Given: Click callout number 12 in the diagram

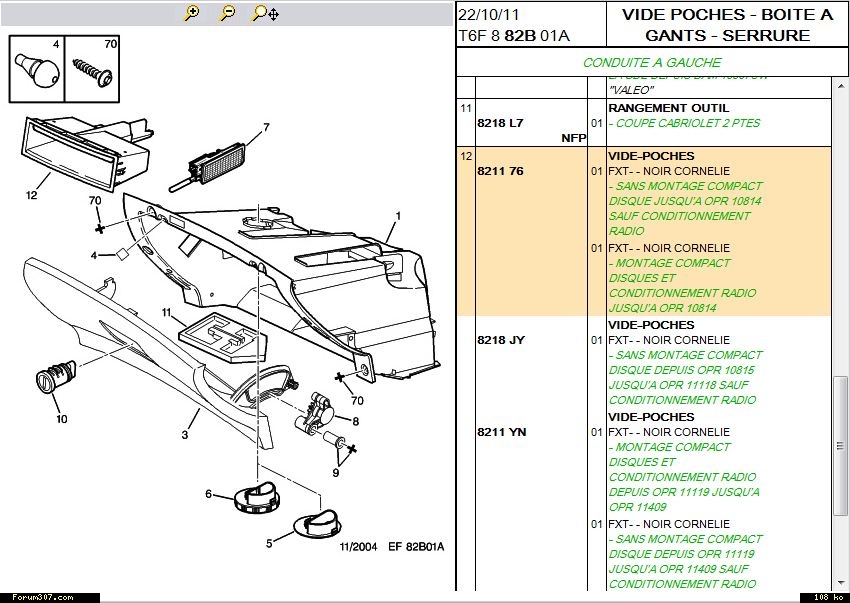Looking at the screenshot, I should click(x=32, y=195).
